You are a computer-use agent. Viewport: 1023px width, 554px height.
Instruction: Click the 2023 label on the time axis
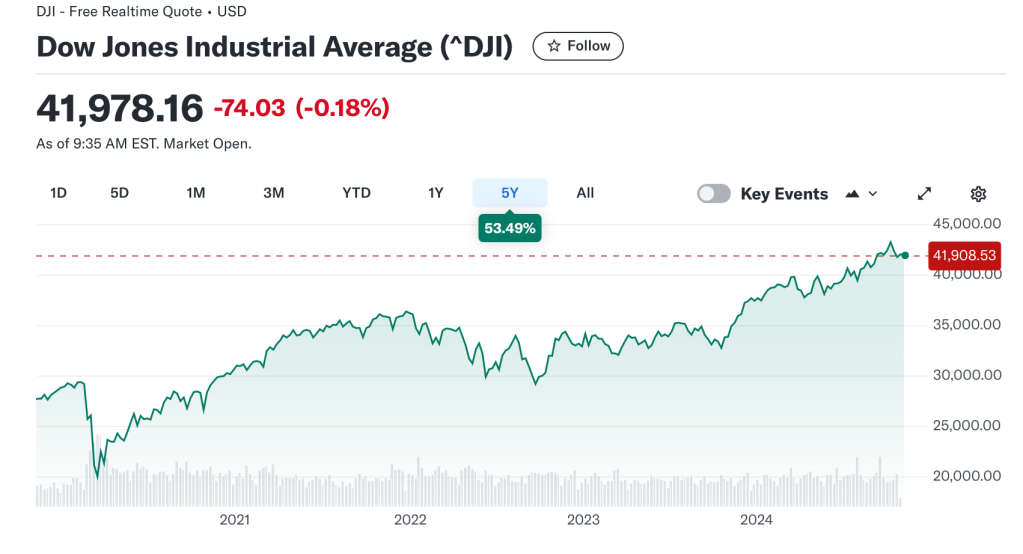[583, 520]
